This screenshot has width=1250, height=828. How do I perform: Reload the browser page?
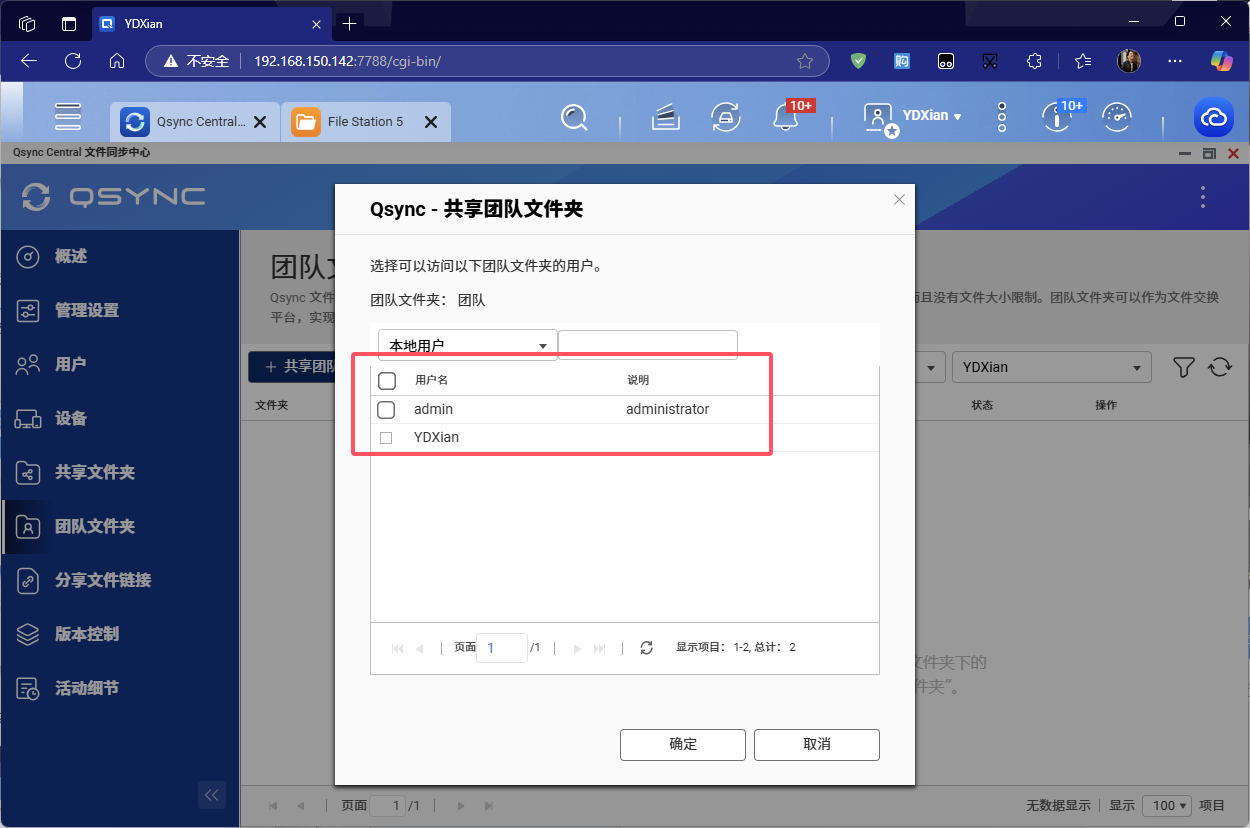73,61
